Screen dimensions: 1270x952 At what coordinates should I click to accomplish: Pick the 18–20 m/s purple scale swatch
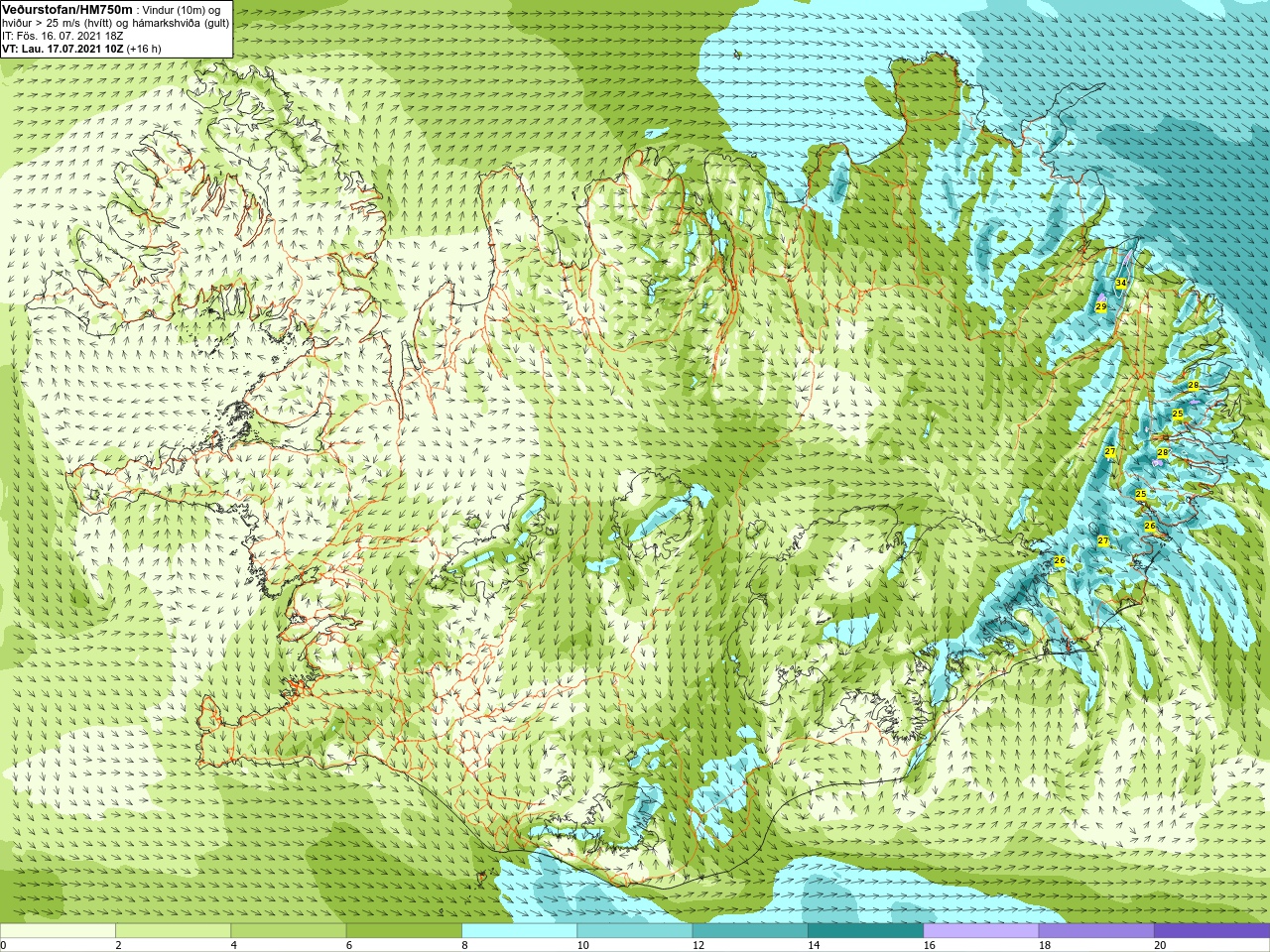[x=1096, y=931]
